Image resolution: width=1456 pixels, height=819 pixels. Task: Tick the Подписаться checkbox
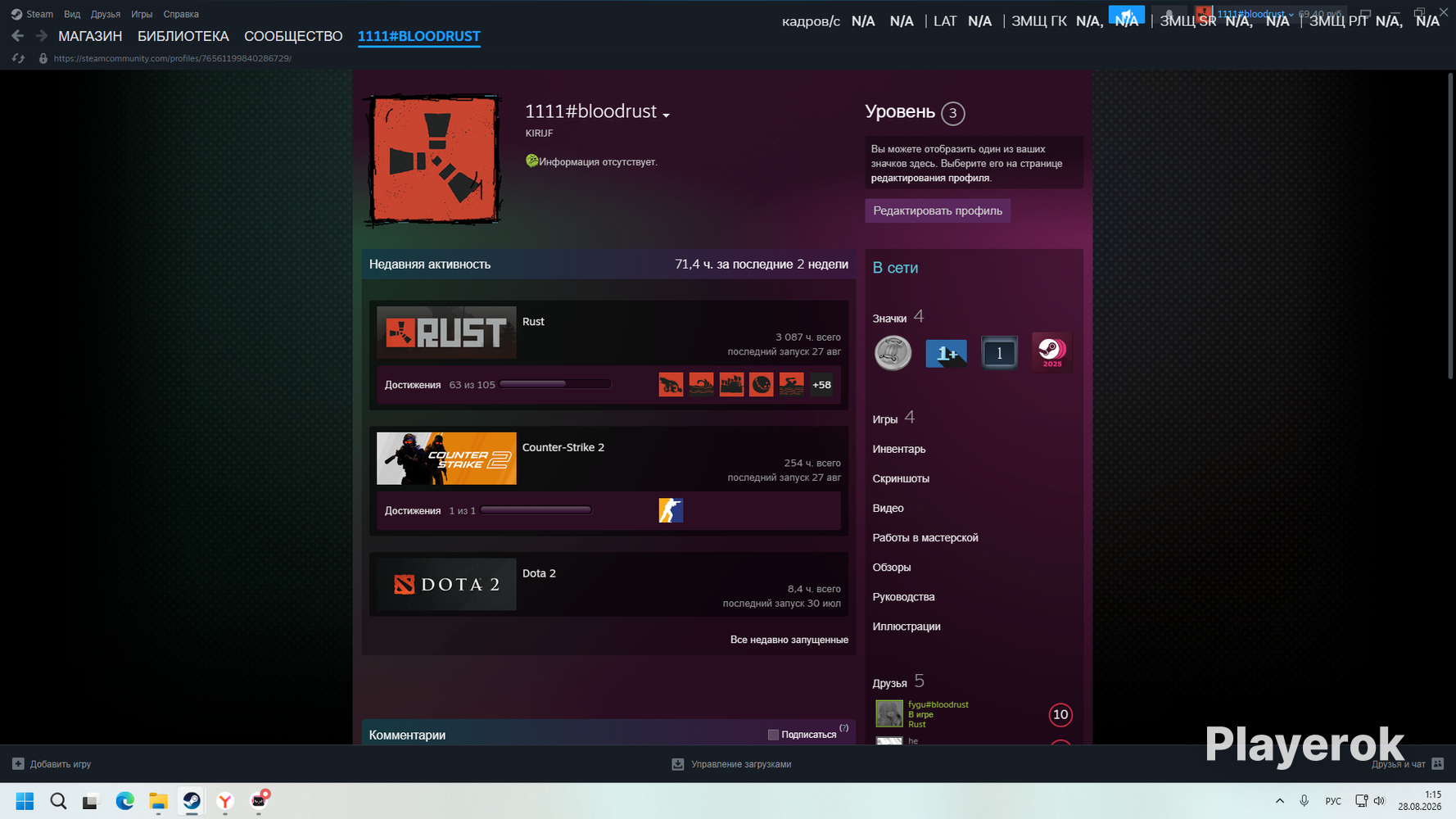click(x=773, y=735)
